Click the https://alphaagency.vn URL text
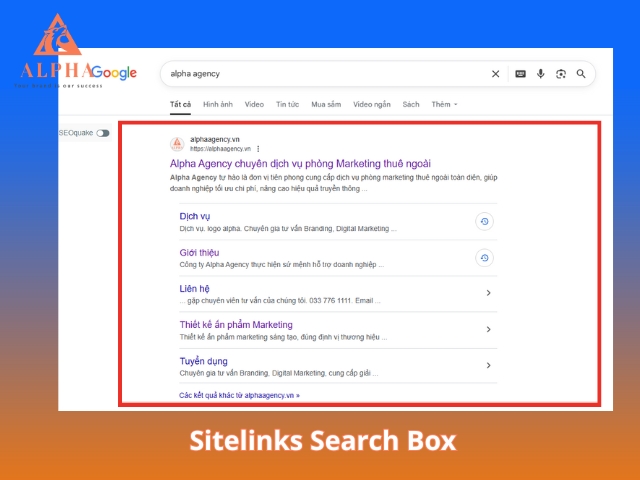 [220, 149]
